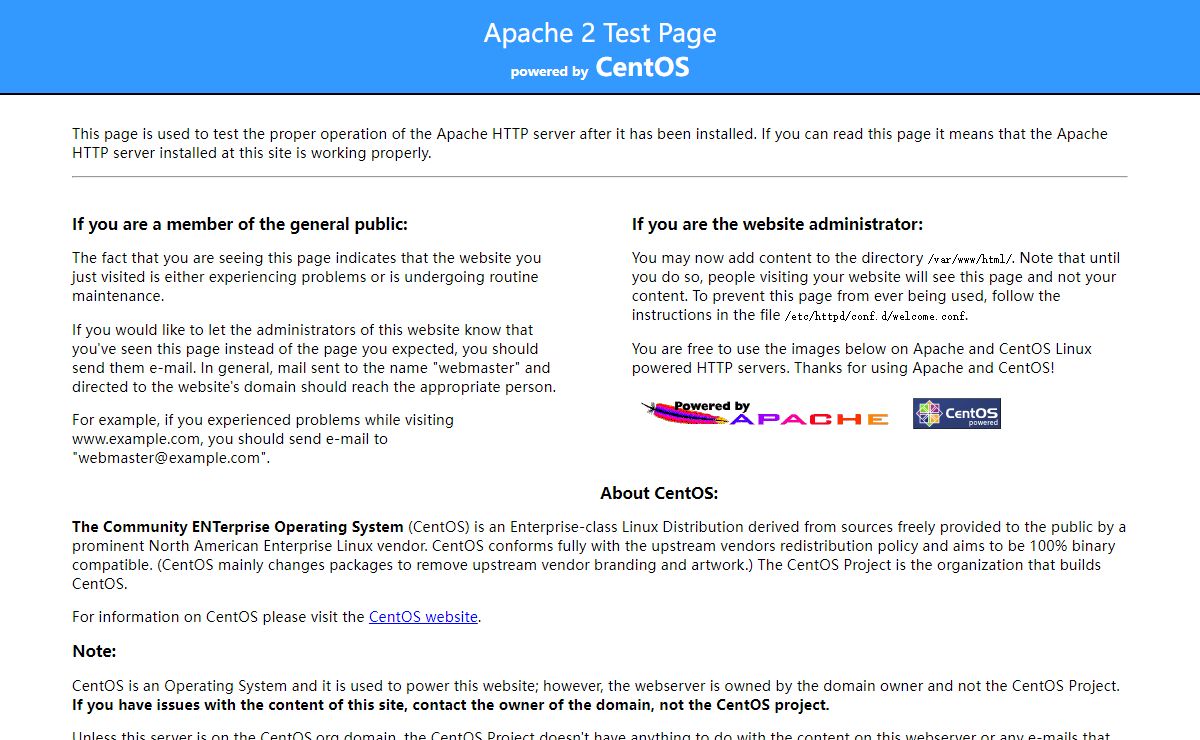Click bold sentence 'If you have issues with the content'
Image resolution: width=1200 pixels, height=740 pixels.
[450, 705]
